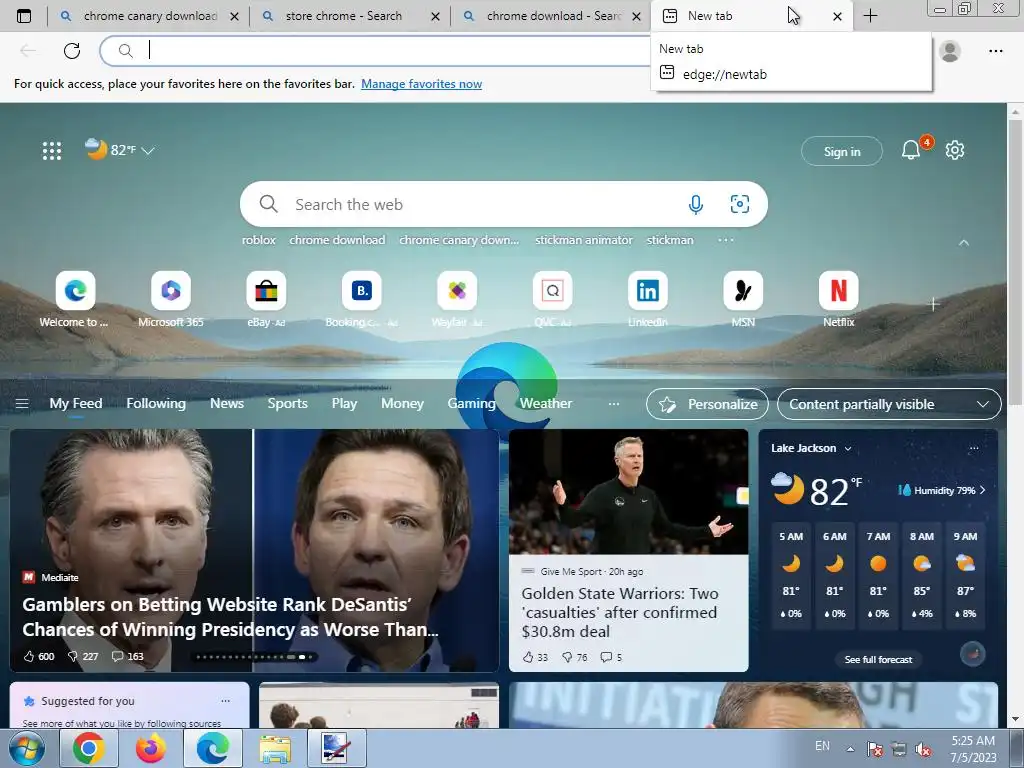Select the Following feed tab
1024x768 pixels.
click(156, 404)
